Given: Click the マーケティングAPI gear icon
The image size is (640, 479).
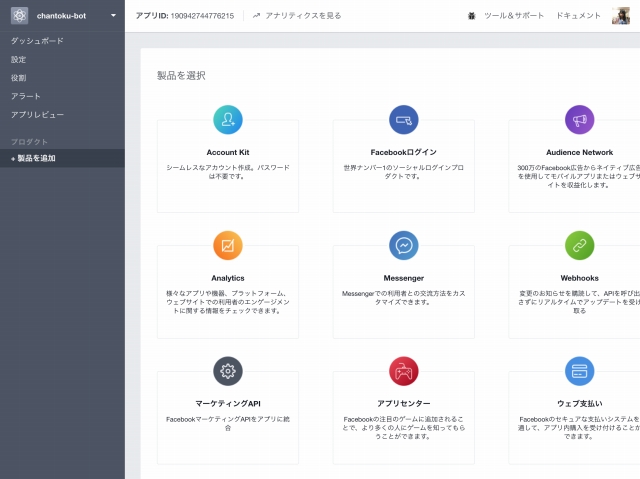Looking at the screenshot, I should coord(228,371).
